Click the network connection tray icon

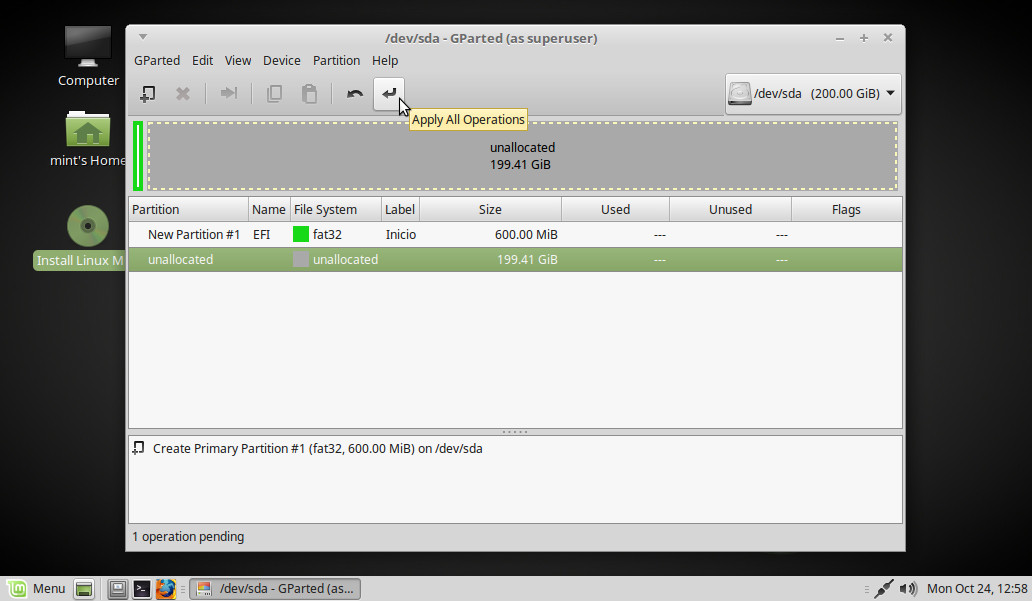coord(883,589)
